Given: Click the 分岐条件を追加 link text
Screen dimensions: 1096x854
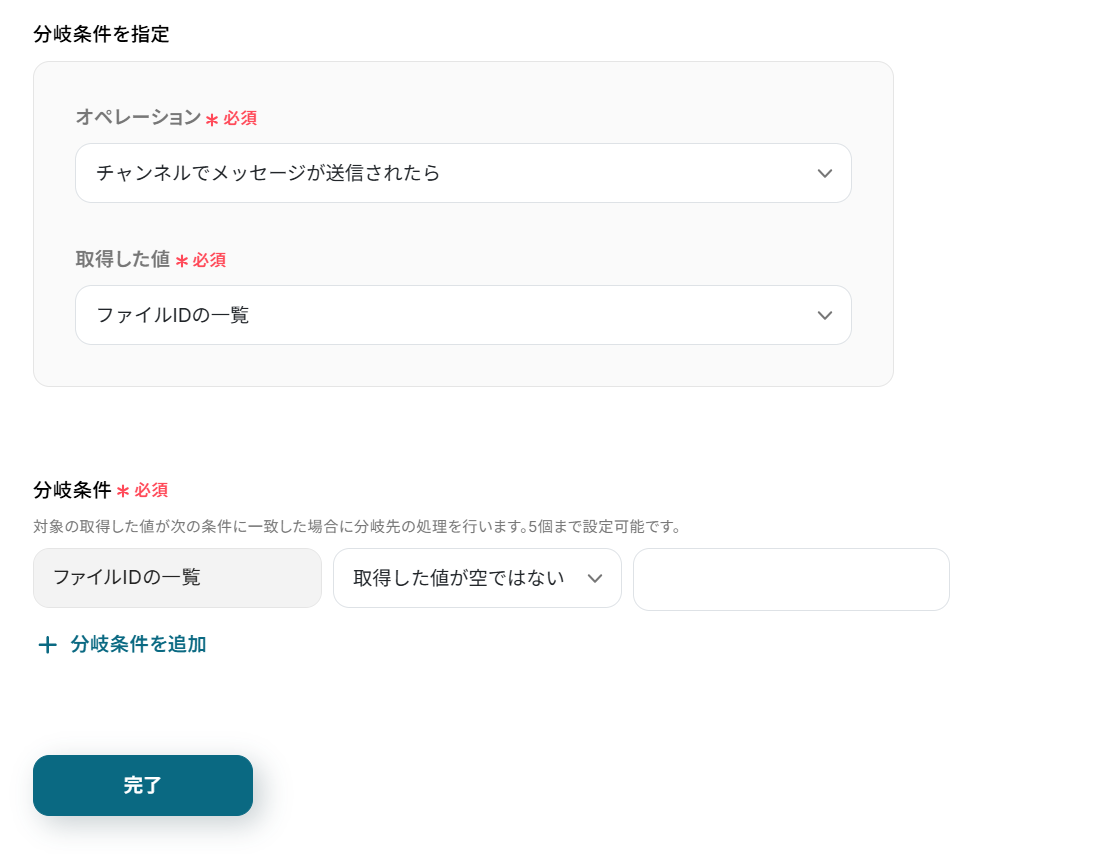Looking at the screenshot, I should click(138, 644).
